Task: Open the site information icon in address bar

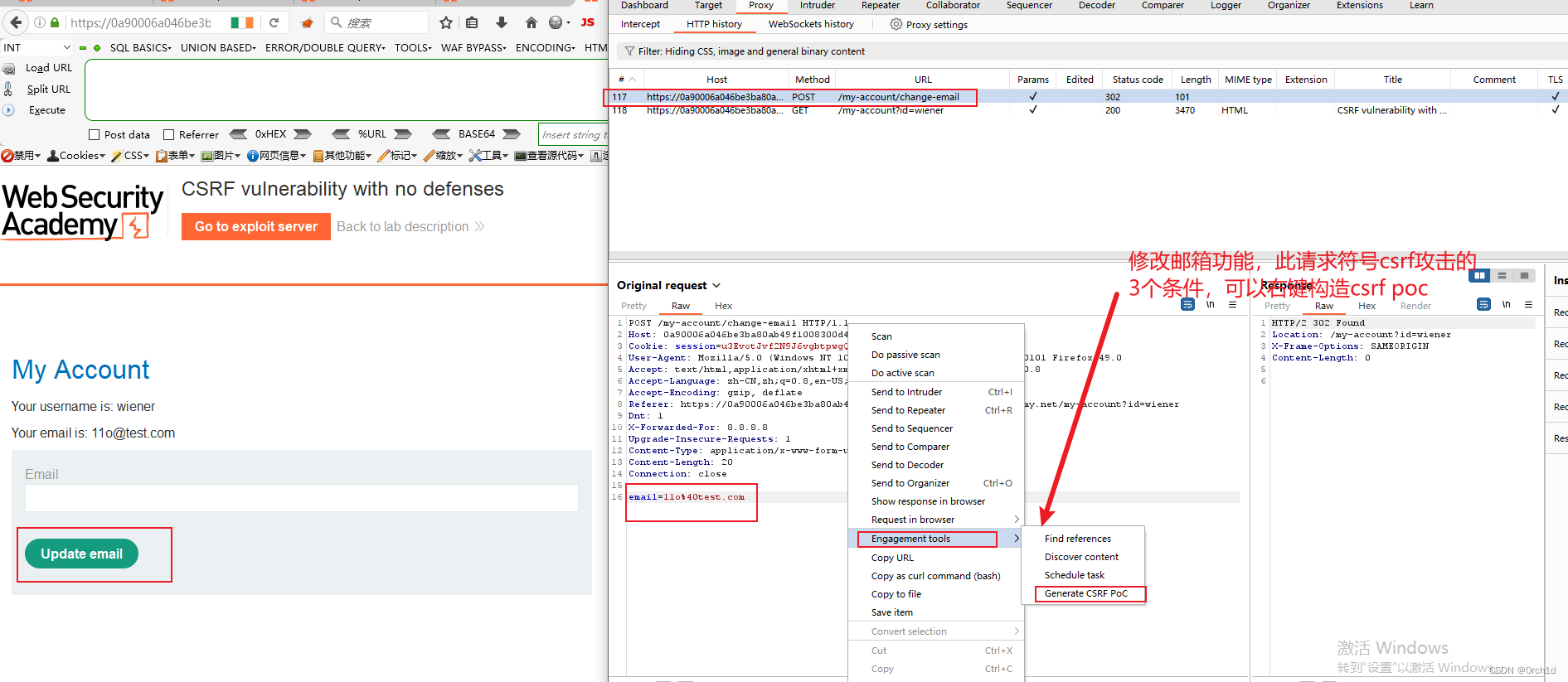Action: [40, 23]
